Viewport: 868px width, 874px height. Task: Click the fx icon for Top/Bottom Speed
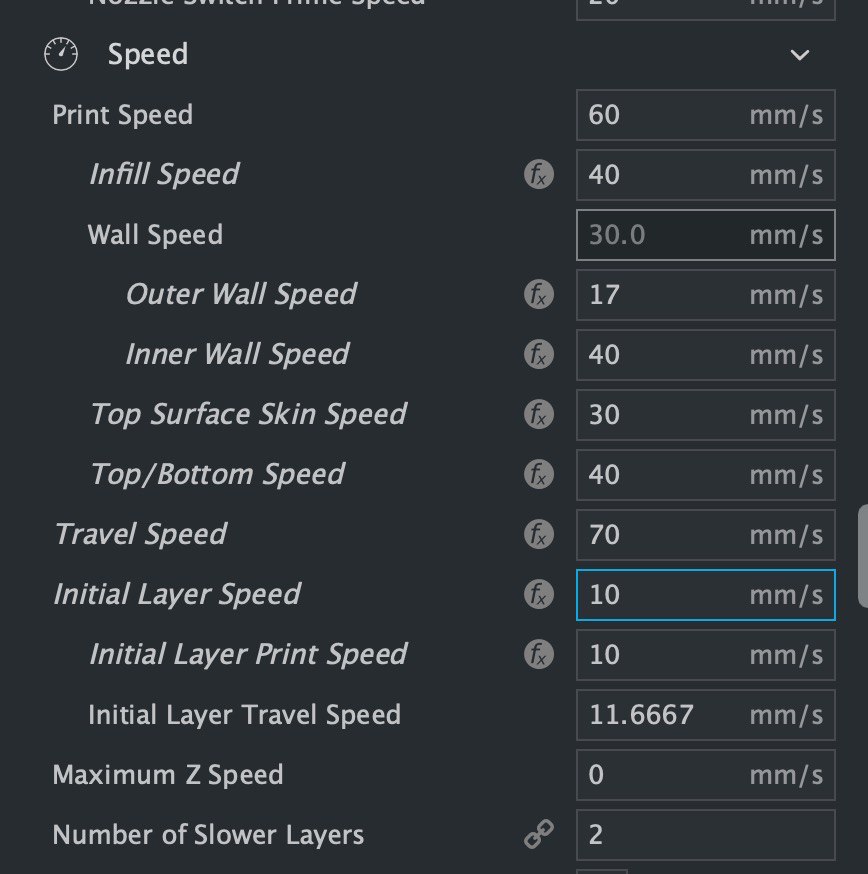(539, 474)
